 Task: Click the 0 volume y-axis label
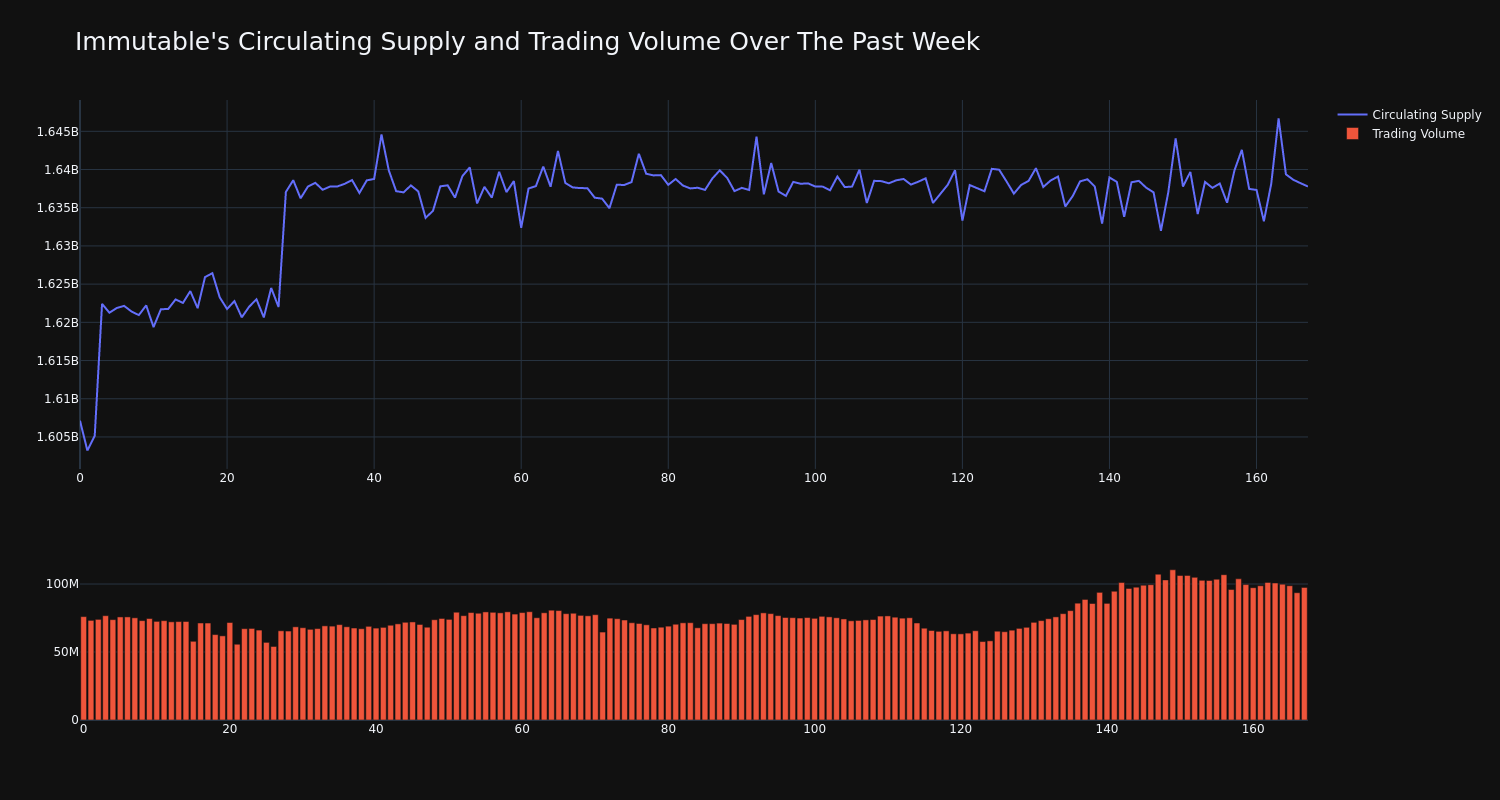pos(75,720)
